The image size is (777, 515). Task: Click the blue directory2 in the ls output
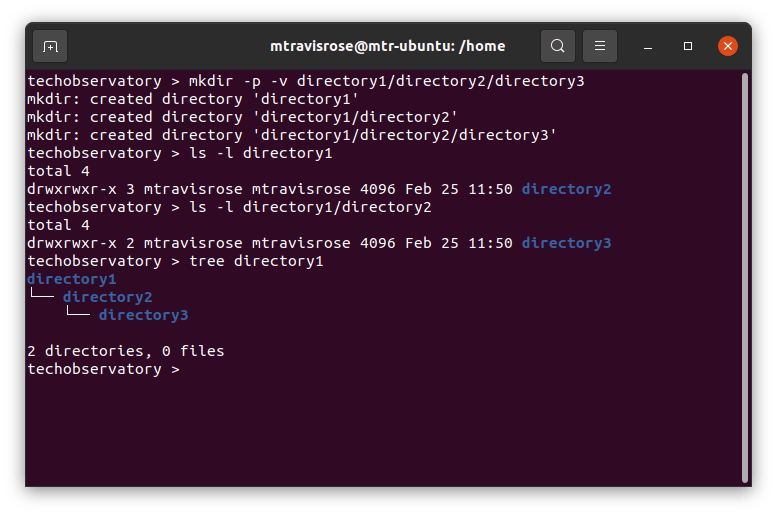(x=566, y=189)
